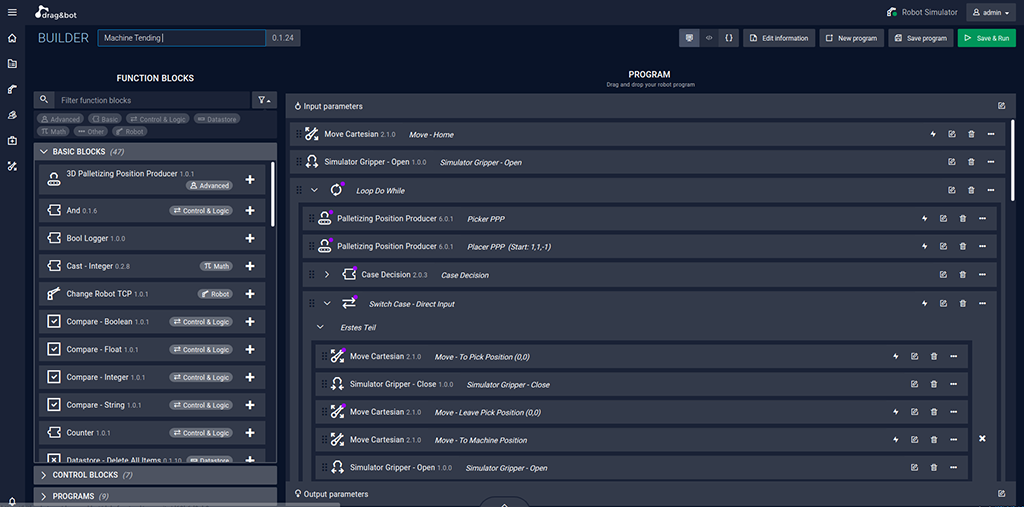Delete the Picker PPP block
This screenshot has width=1024, height=507.
(963, 218)
